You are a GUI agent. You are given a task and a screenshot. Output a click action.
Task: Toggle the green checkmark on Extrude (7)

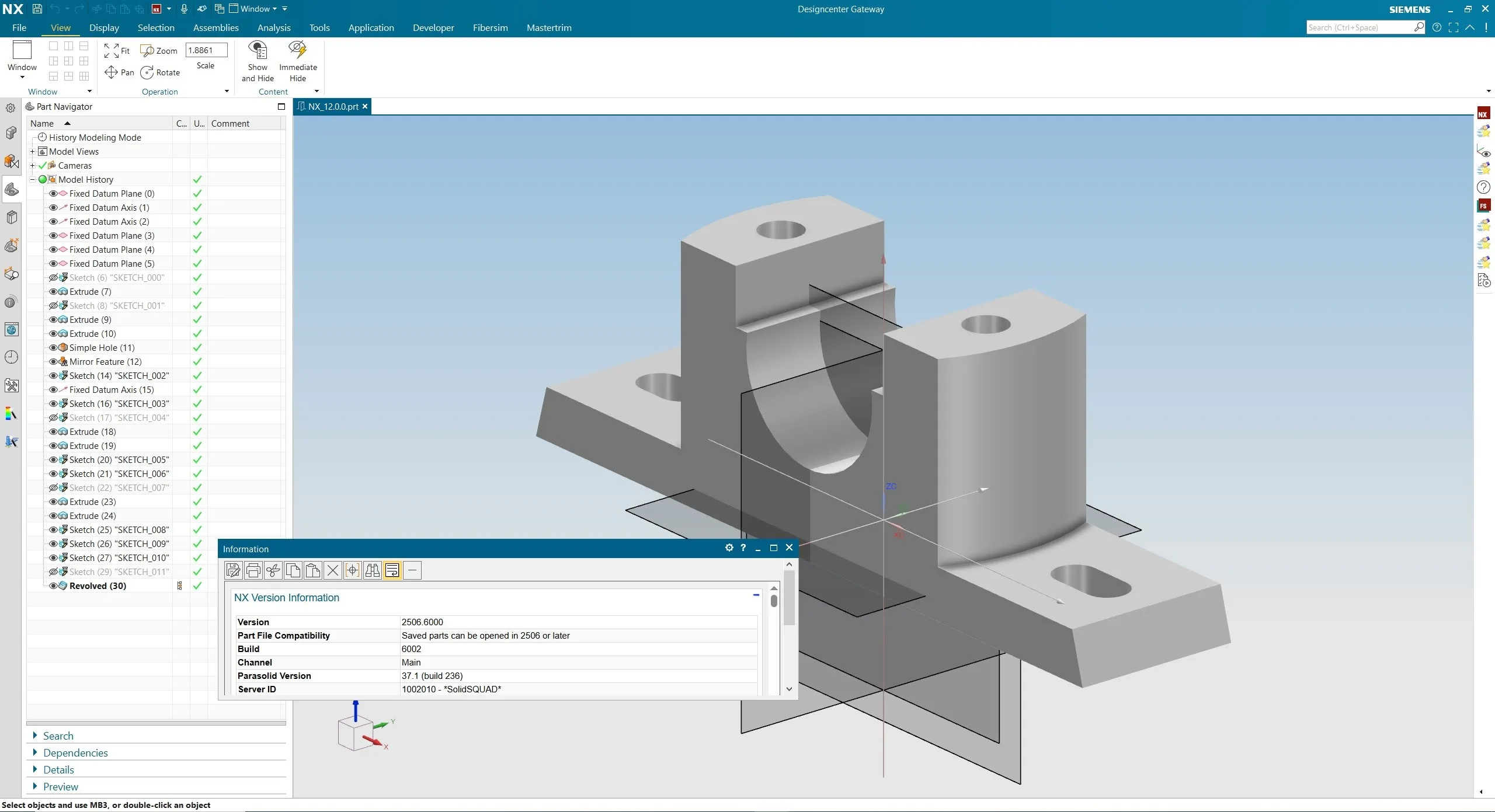[197, 291]
